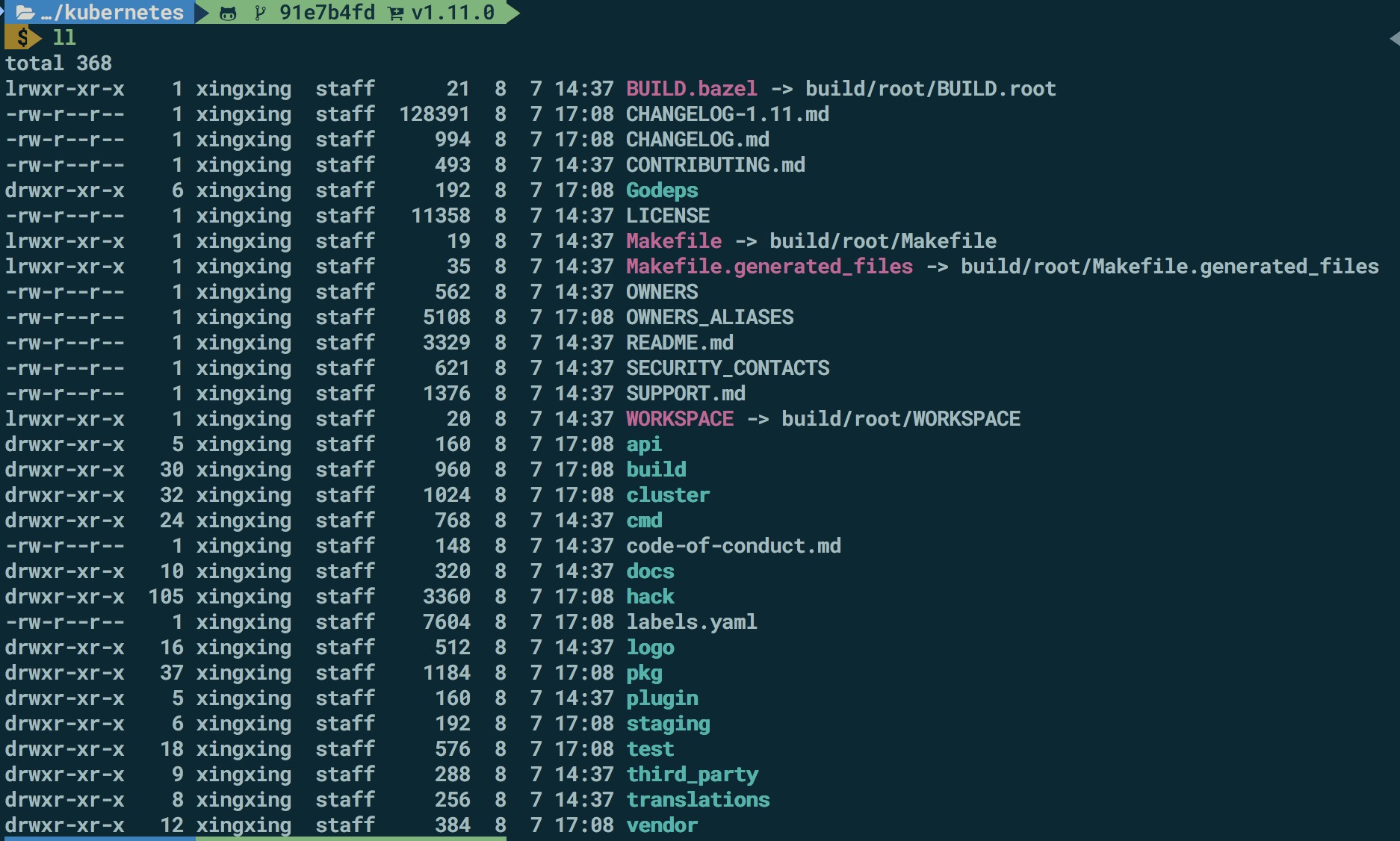This screenshot has width=1400, height=841.
Task: Click the vendor directory name
Action: tap(662, 825)
